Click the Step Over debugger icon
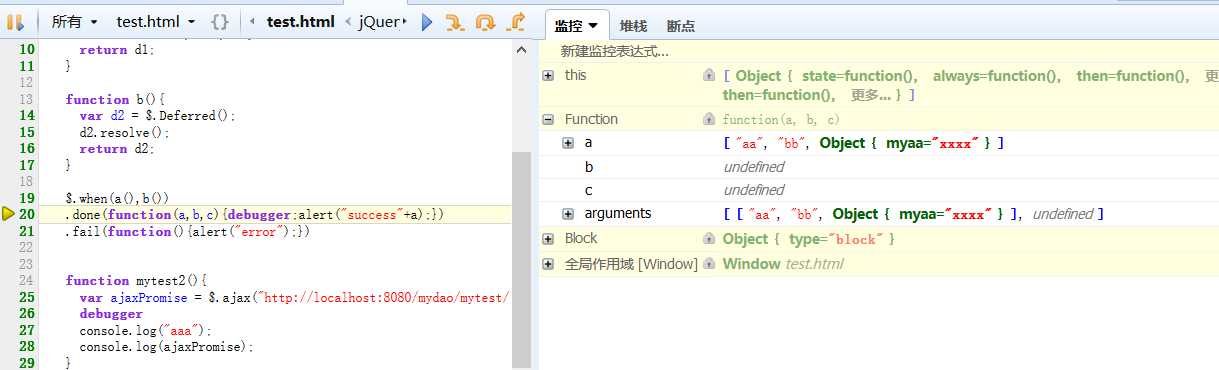The height and width of the screenshot is (370, 1219). click(485, 21)
